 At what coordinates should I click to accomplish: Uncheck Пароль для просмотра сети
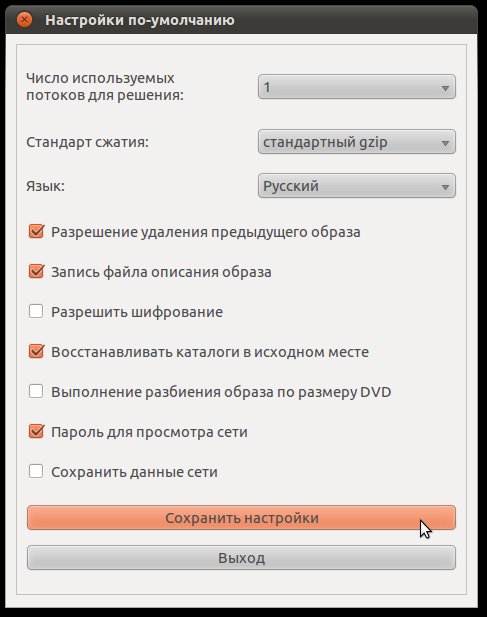pyautogui.click(x=36, y=432)
